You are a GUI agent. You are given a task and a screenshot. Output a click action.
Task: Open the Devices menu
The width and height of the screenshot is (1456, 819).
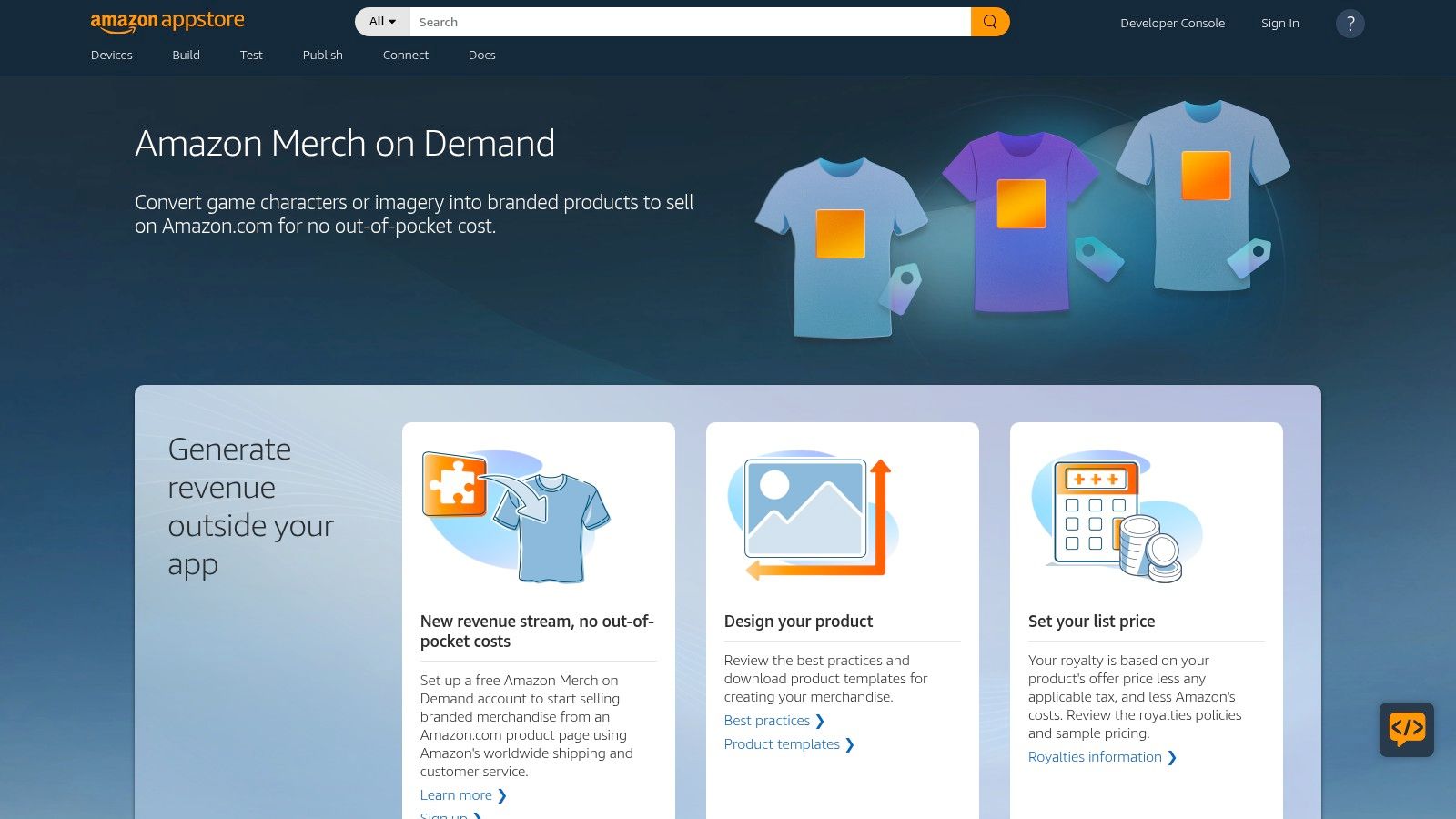[112, 55]
